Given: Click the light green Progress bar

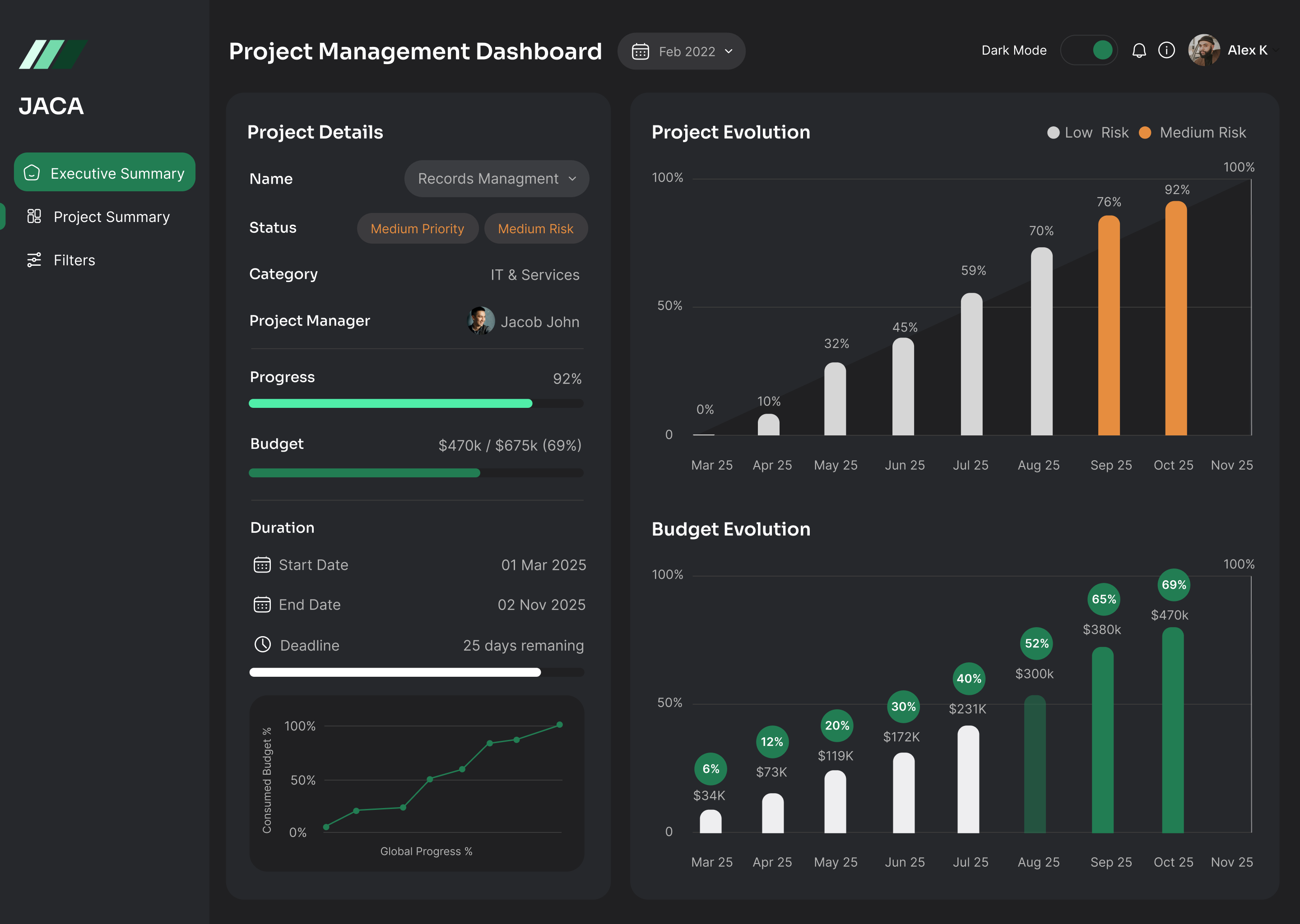Looking at the screenshot, I should coord(390,403).
